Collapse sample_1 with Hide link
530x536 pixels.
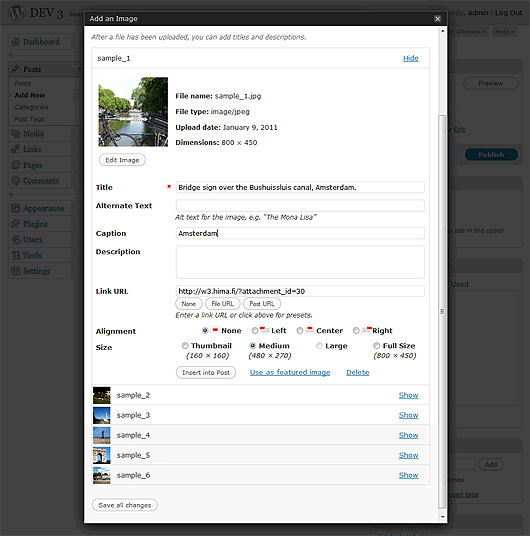tap(411, 58)
